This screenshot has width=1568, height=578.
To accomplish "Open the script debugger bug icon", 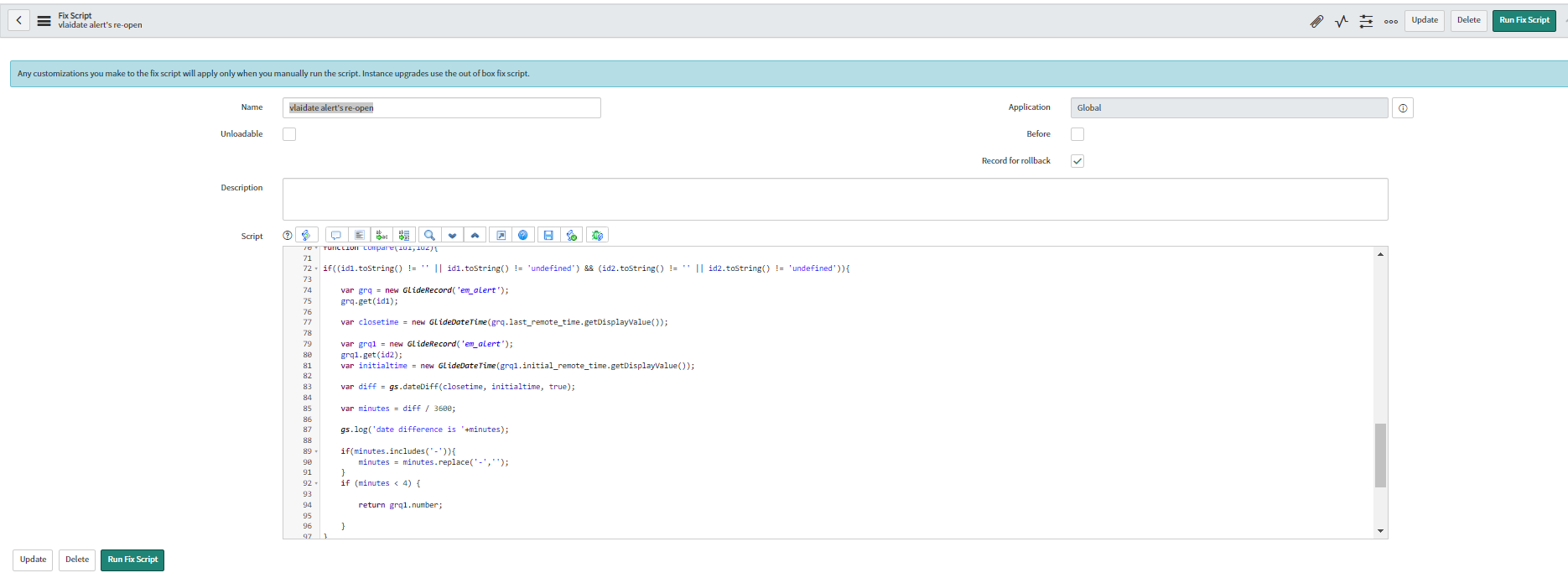I will click(597, 236).
